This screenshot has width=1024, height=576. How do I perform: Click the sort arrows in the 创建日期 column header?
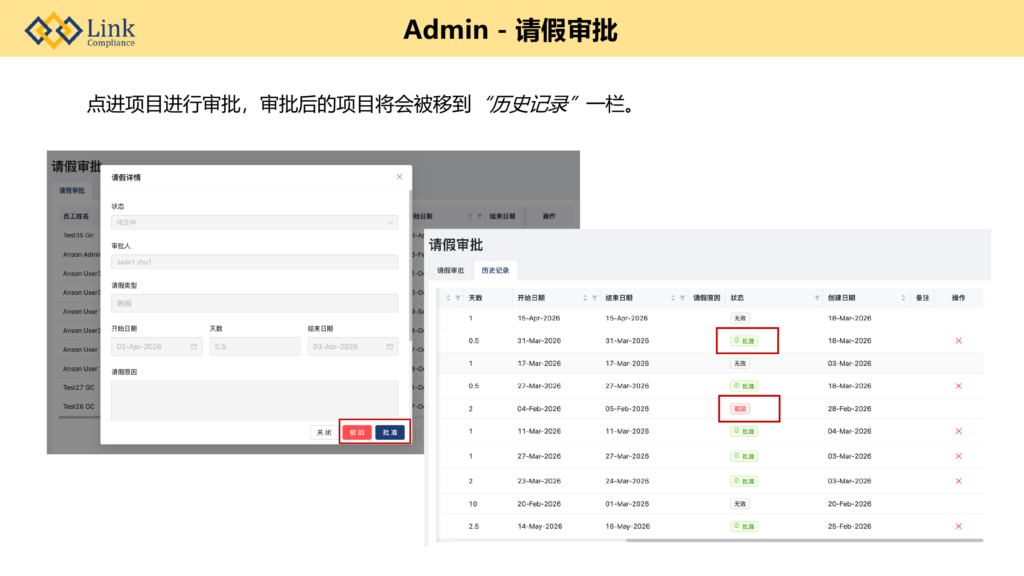pos(903,298)
